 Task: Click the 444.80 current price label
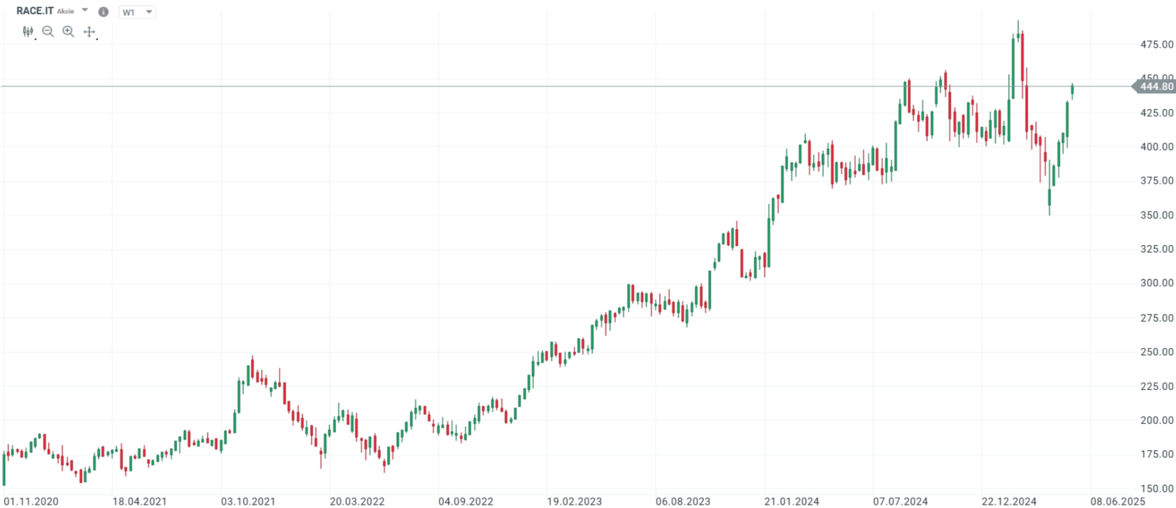[1155, 87]
